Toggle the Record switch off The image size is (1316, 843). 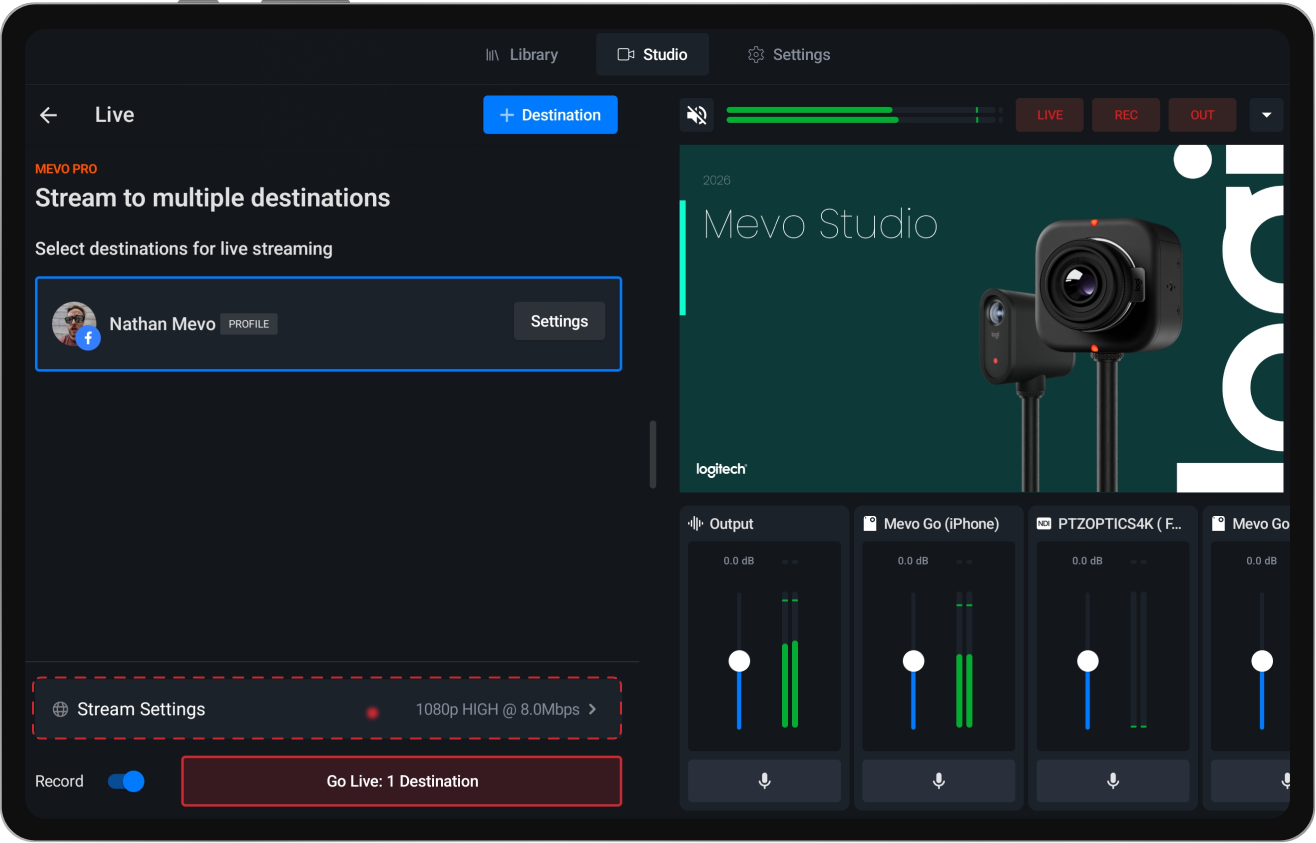(x=124, y=781)
